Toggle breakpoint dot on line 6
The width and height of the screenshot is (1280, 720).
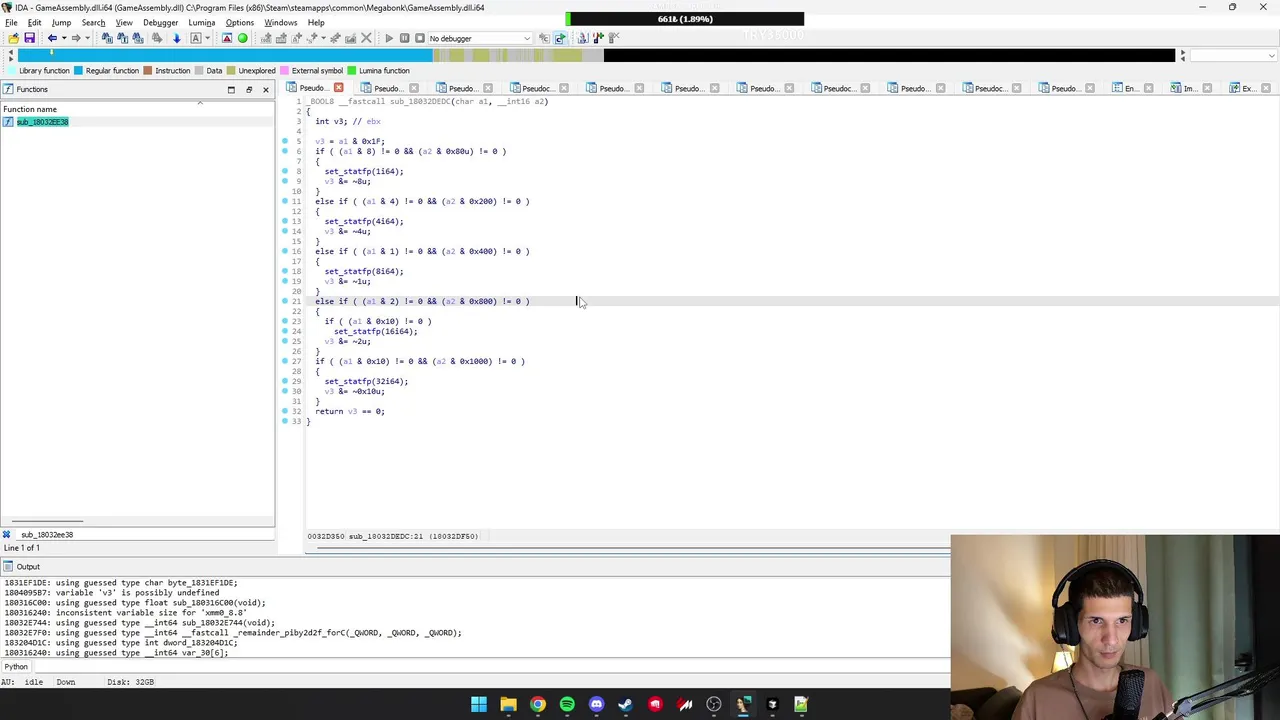(x=285, y=151)
